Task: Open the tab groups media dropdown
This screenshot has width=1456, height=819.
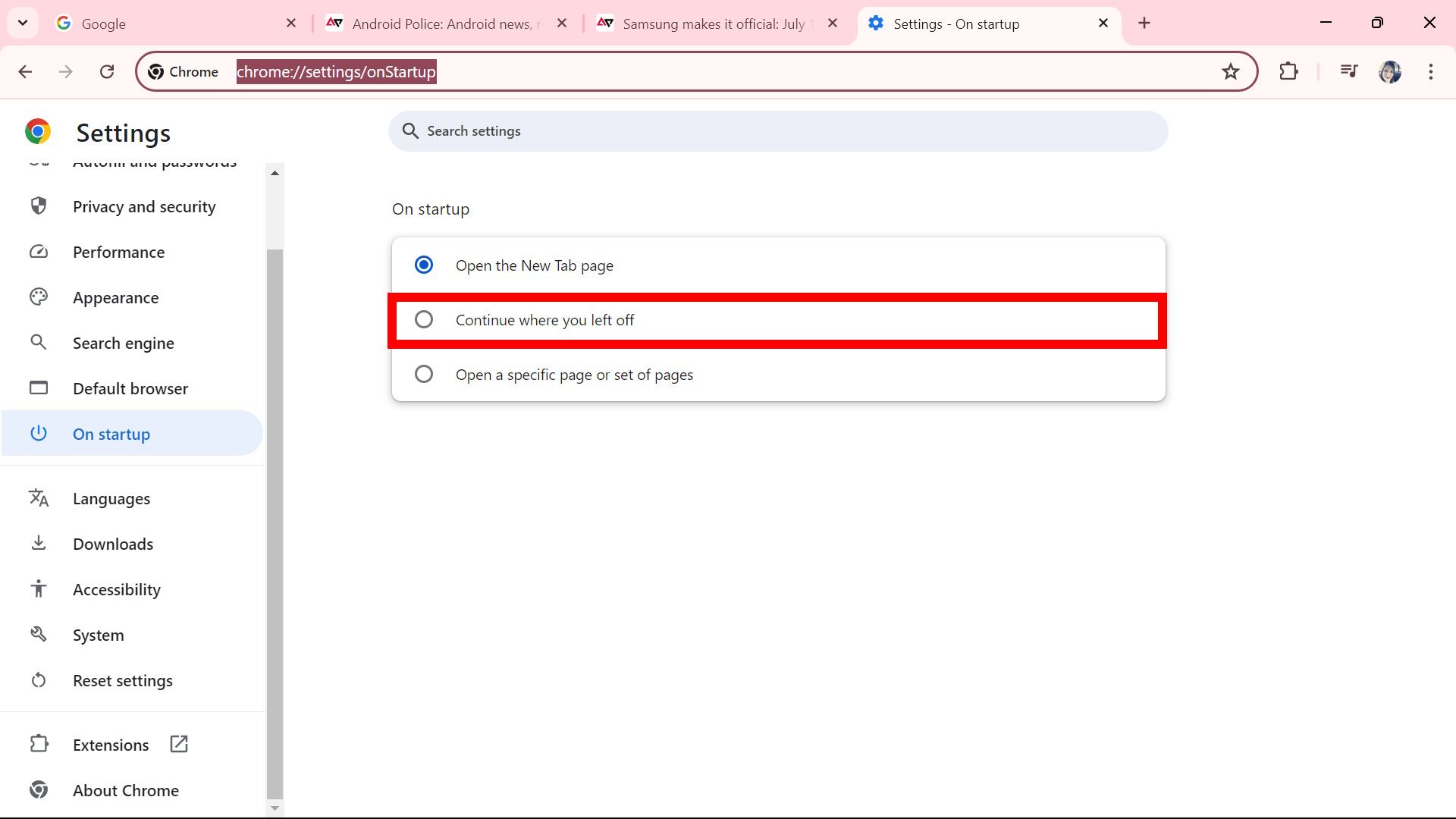Action: tap(1348, 71)
